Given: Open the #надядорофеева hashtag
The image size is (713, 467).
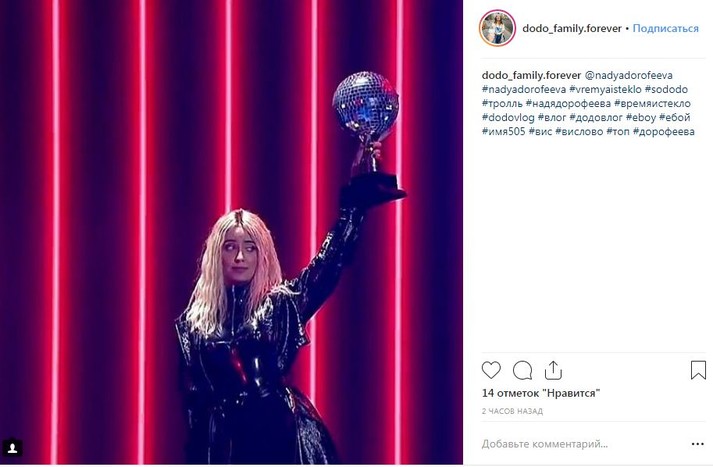Looking at the screenshot, I should (x=568, y=103).
